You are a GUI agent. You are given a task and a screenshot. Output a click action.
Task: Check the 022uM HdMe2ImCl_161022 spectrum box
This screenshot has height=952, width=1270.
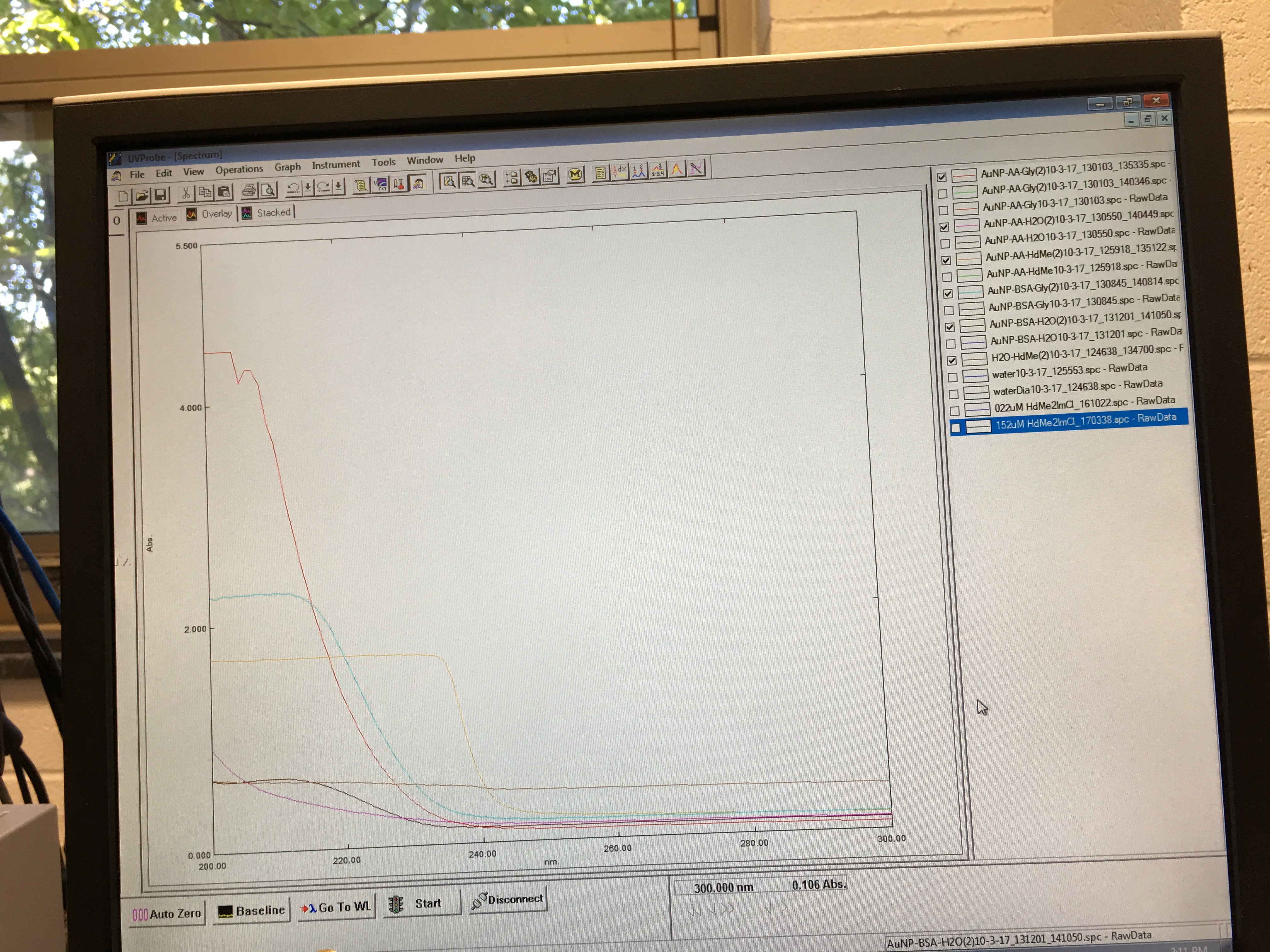click(x=954, y=411)
